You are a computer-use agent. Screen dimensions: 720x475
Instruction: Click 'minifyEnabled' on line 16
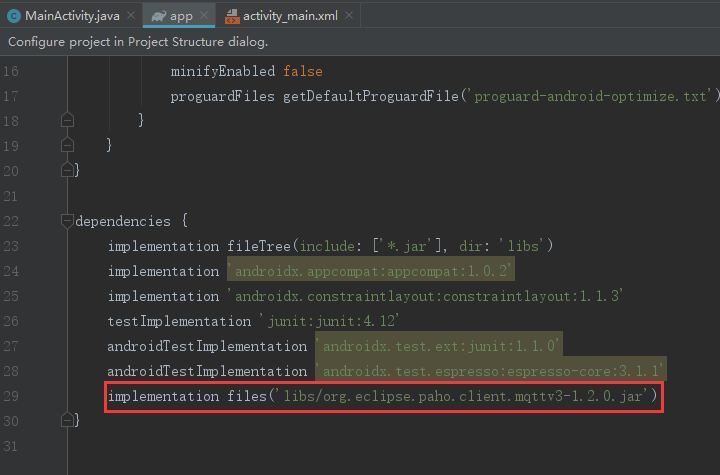click(223, 71)
